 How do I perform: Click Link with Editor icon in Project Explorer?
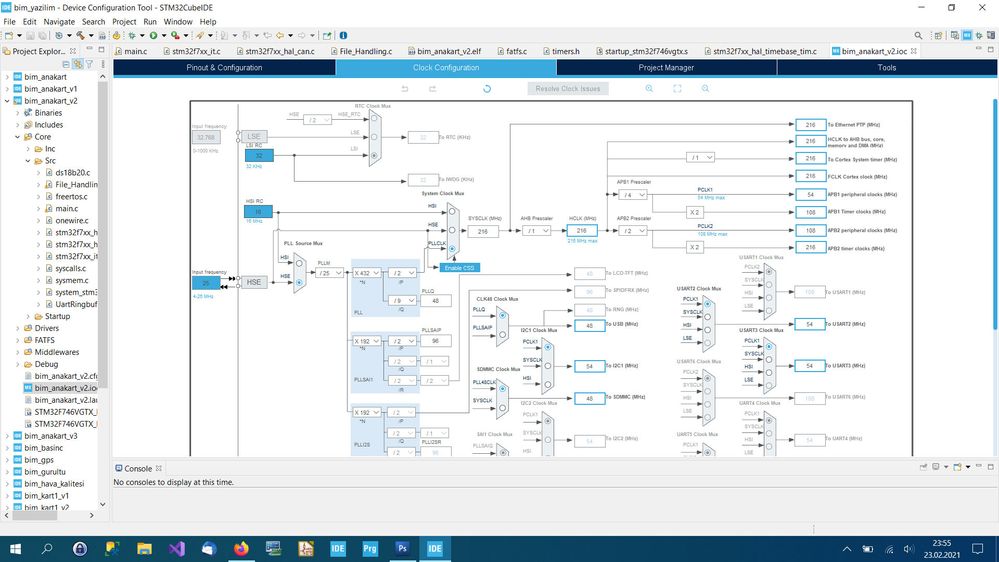click(x=78, y=64)
